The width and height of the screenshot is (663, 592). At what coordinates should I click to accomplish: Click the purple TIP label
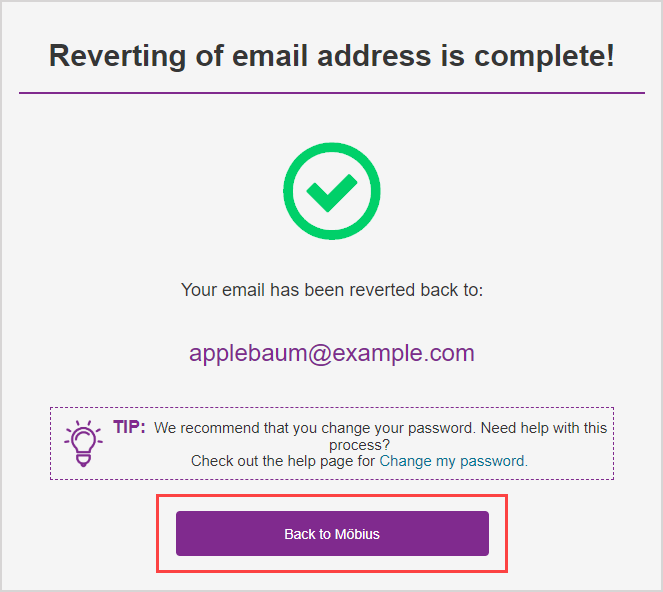click(x=129, y=427)
